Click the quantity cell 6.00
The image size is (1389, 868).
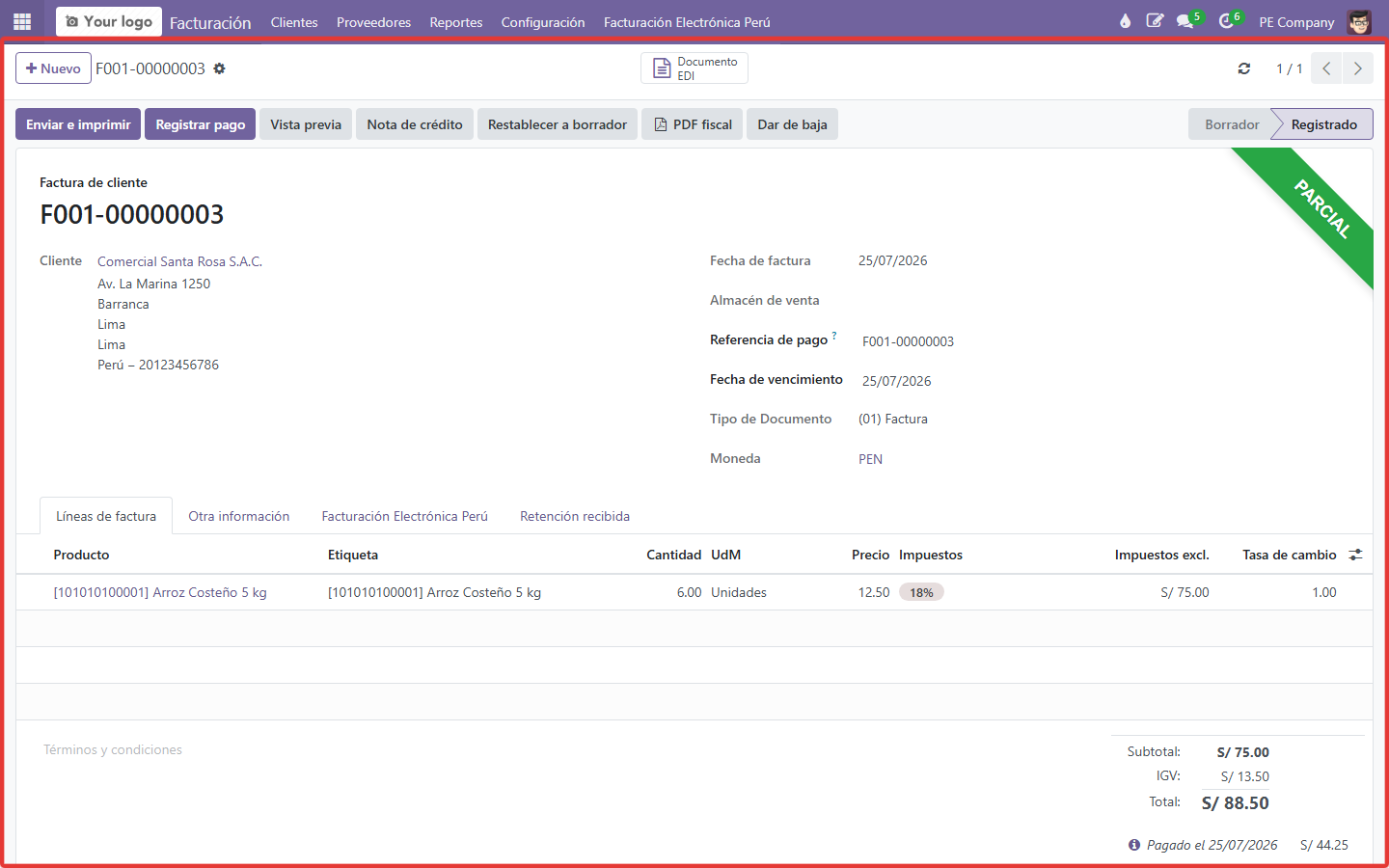coord(689,592)
